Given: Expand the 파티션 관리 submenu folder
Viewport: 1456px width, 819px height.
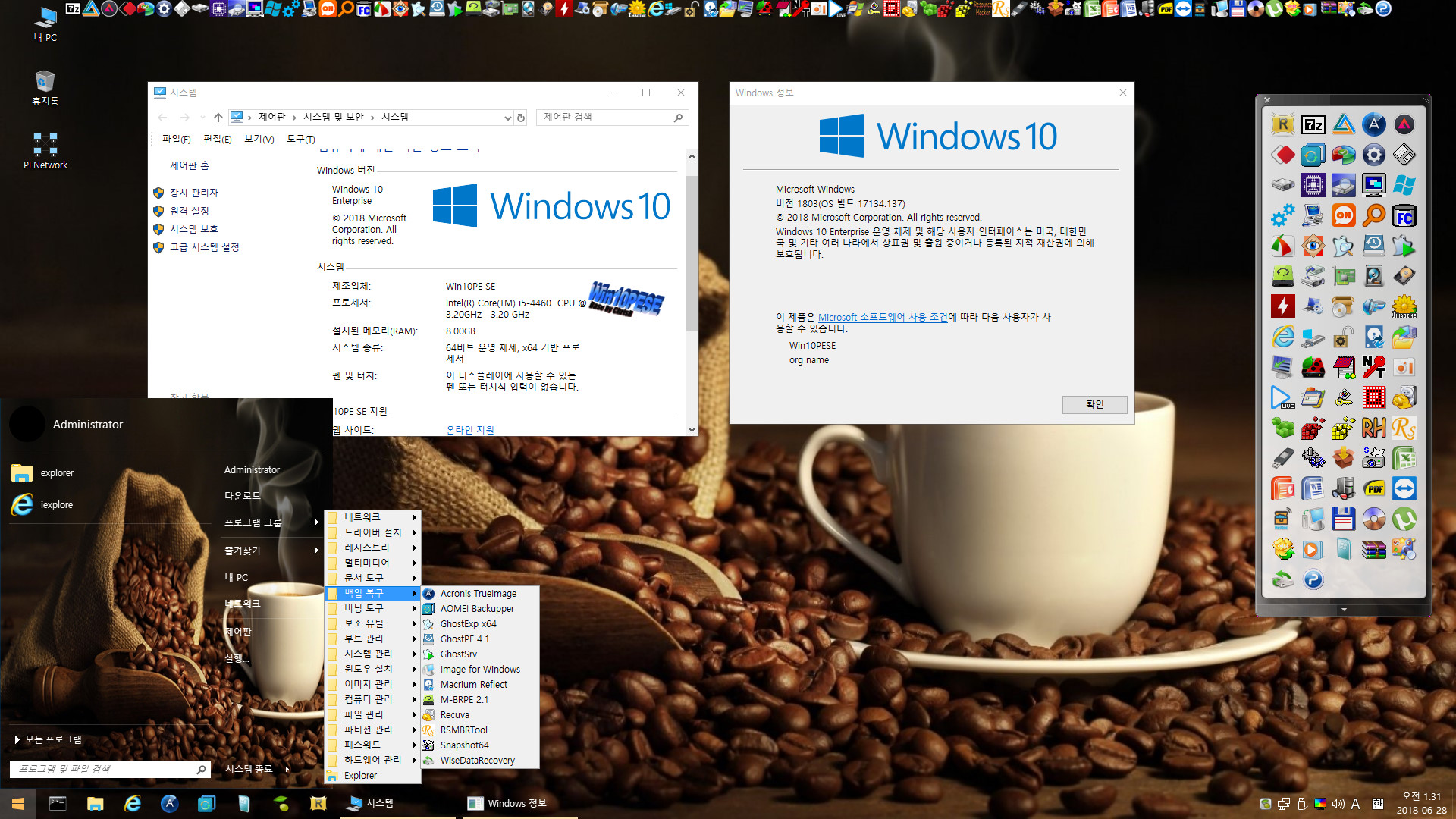Looking at the screenshot, I should tap(372, 730).
